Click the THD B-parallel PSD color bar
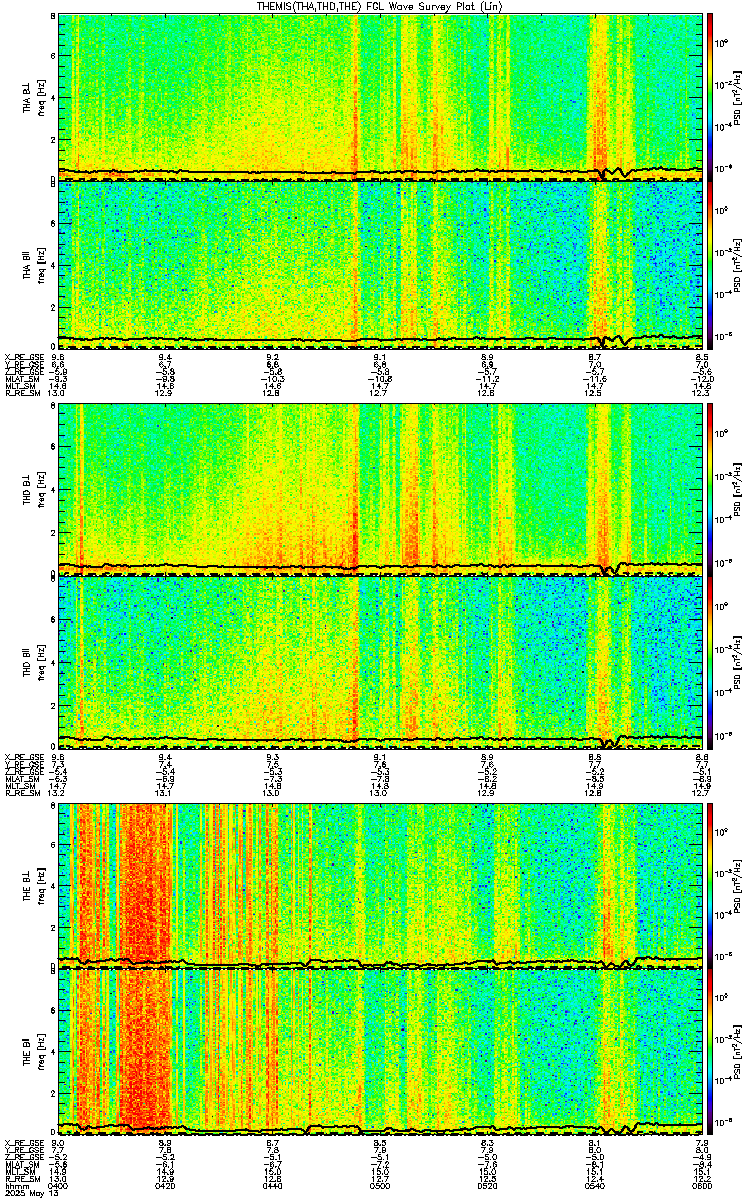 (x=710, y=661)
